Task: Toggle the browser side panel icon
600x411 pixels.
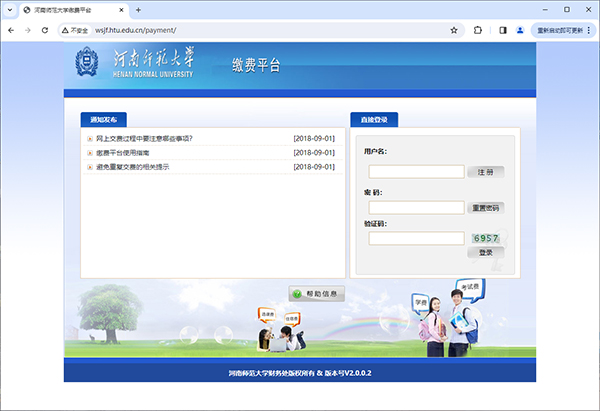Action: 503,30
